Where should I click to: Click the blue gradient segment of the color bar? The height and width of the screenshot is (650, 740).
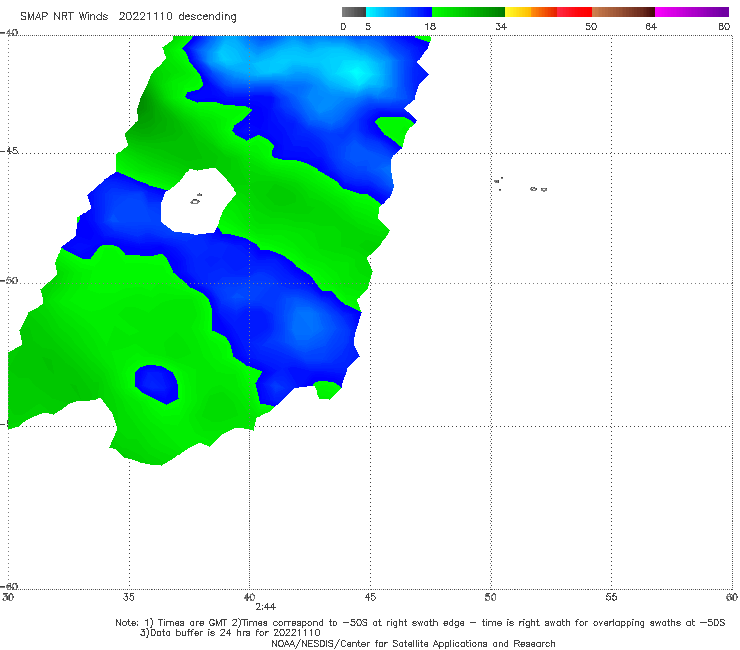[399, 12]
